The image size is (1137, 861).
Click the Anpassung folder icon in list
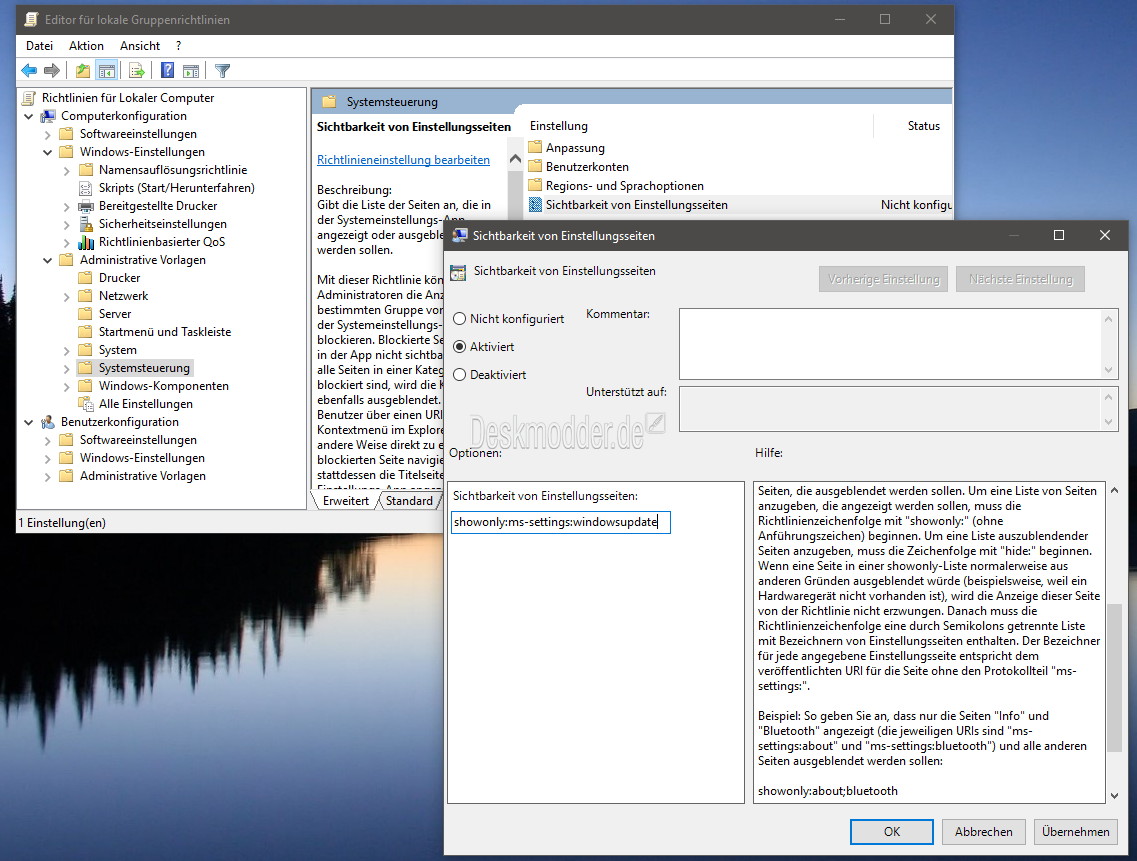[x=535, y=147]
